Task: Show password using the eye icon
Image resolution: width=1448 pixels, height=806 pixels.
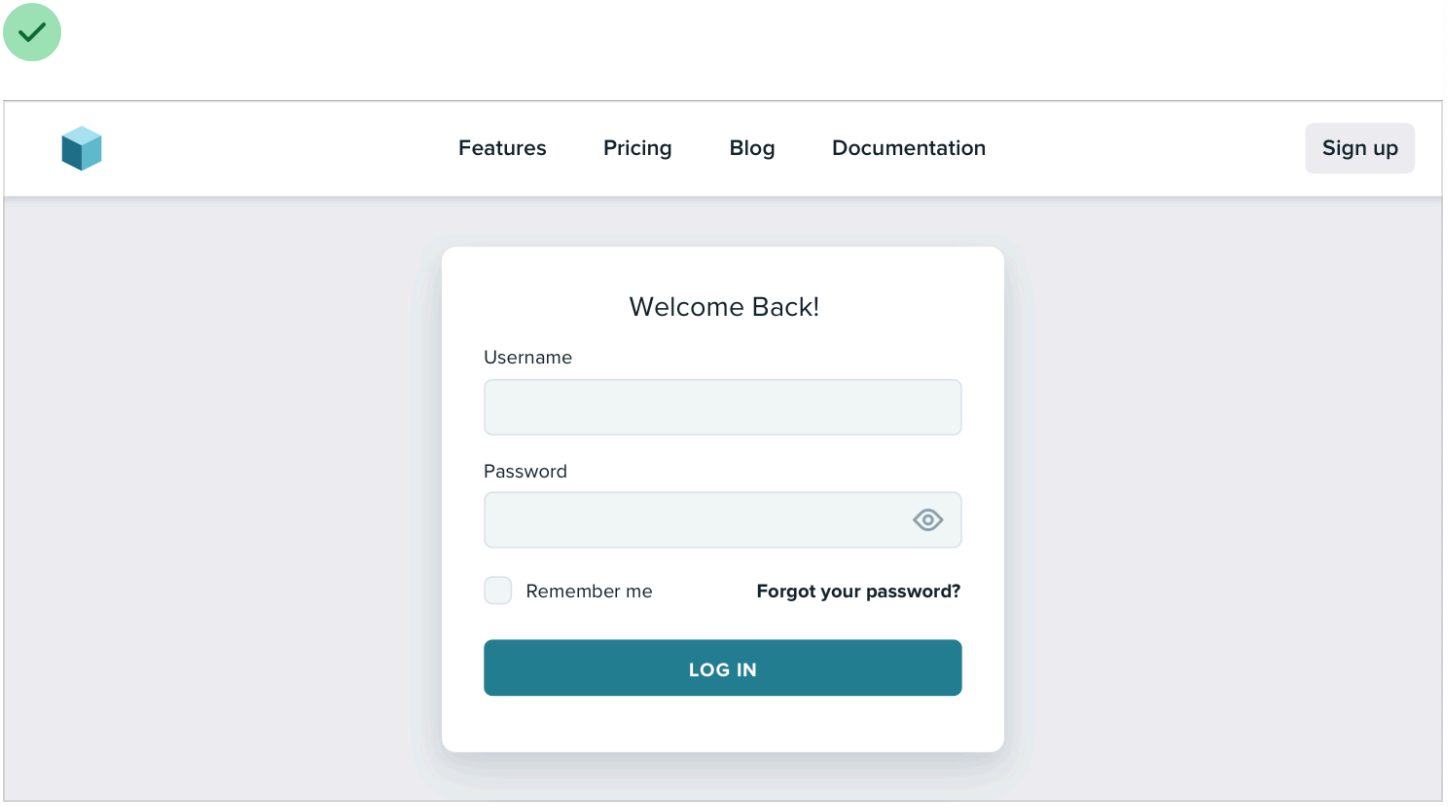Action: [927, 520]
